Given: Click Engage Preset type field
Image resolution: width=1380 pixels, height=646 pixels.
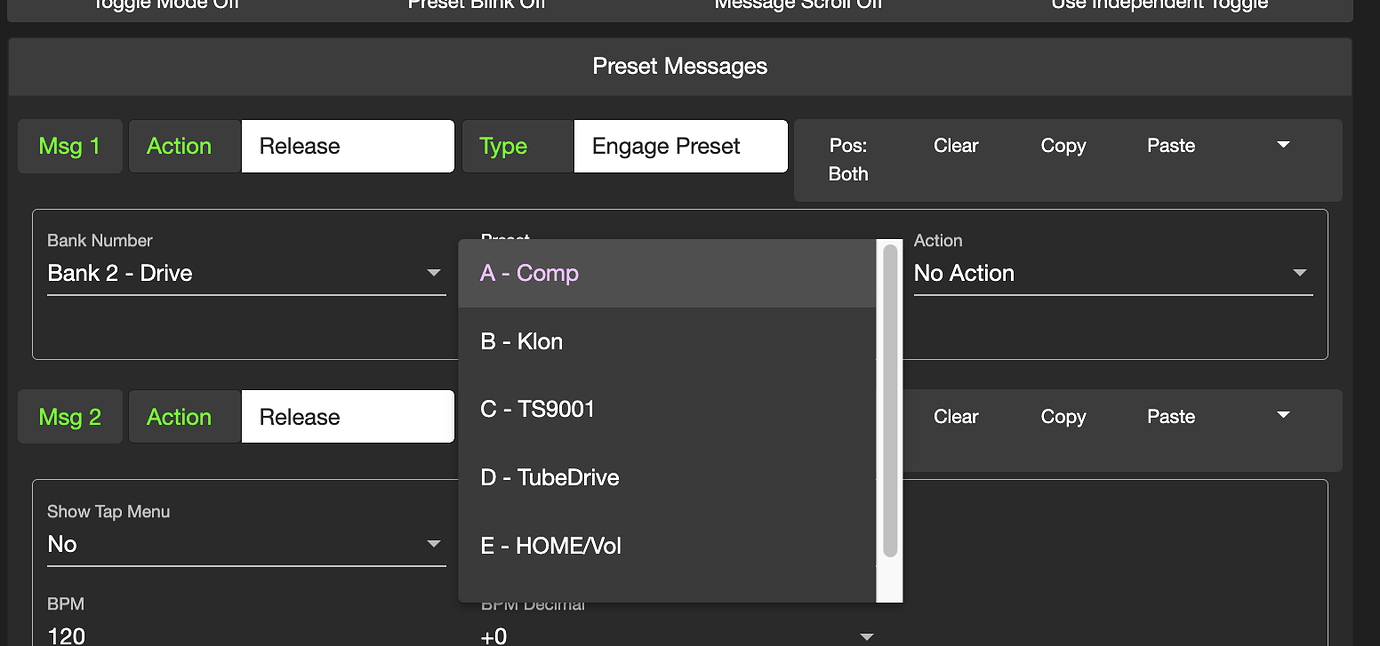Looking at the screenshot, I should (680, 146).
